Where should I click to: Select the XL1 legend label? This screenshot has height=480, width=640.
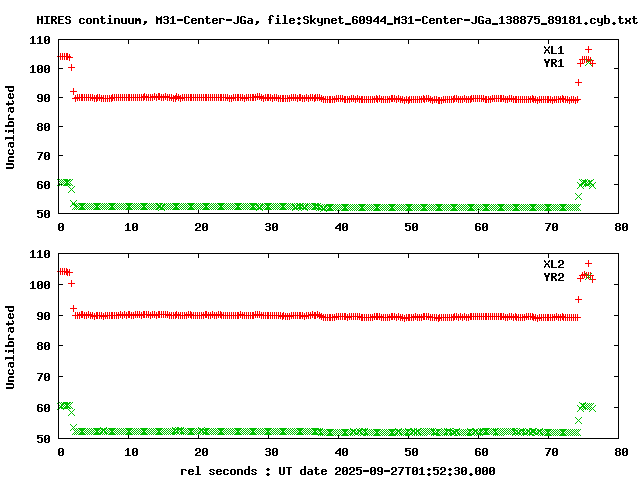(x=553, y=50)
